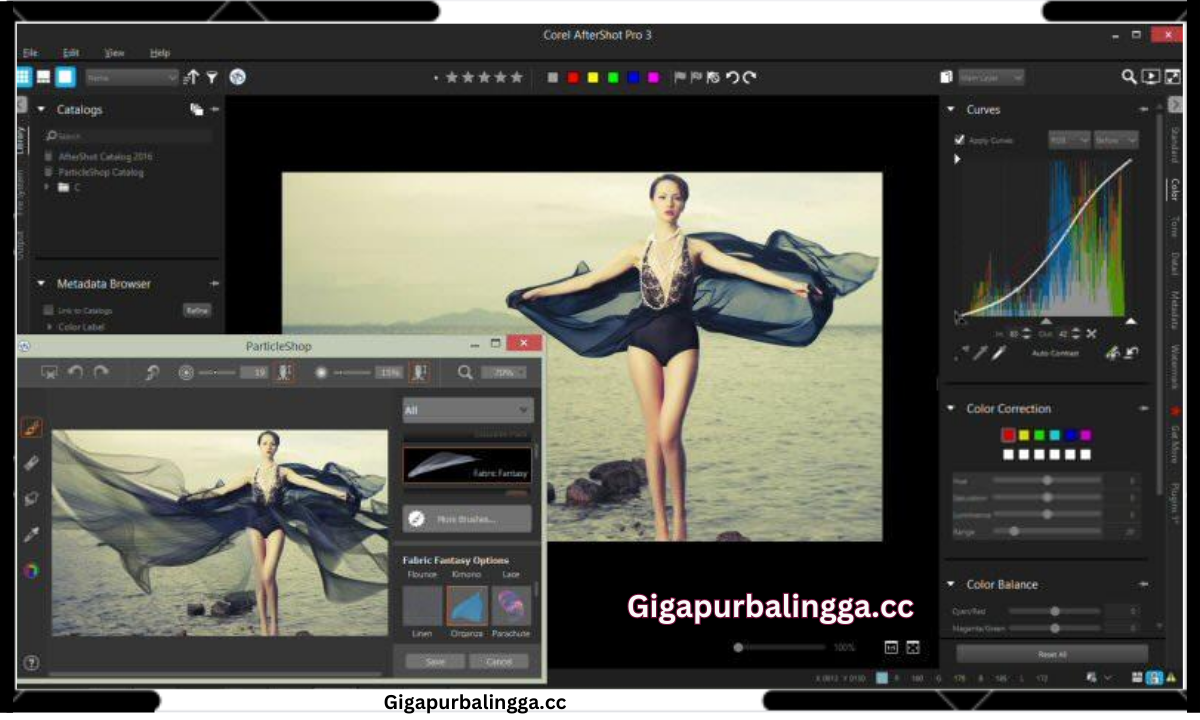Click the Refine button

tap(197, 310)
